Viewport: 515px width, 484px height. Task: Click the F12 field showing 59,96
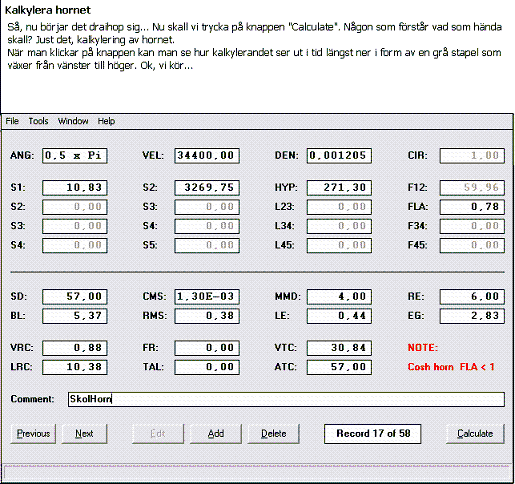472,188
